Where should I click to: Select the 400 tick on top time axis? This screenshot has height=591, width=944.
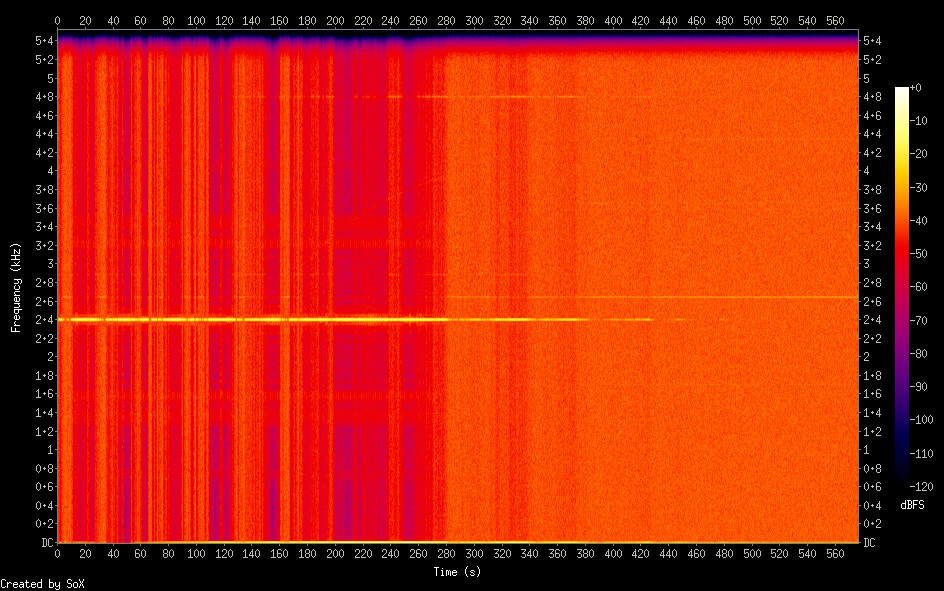613,20
